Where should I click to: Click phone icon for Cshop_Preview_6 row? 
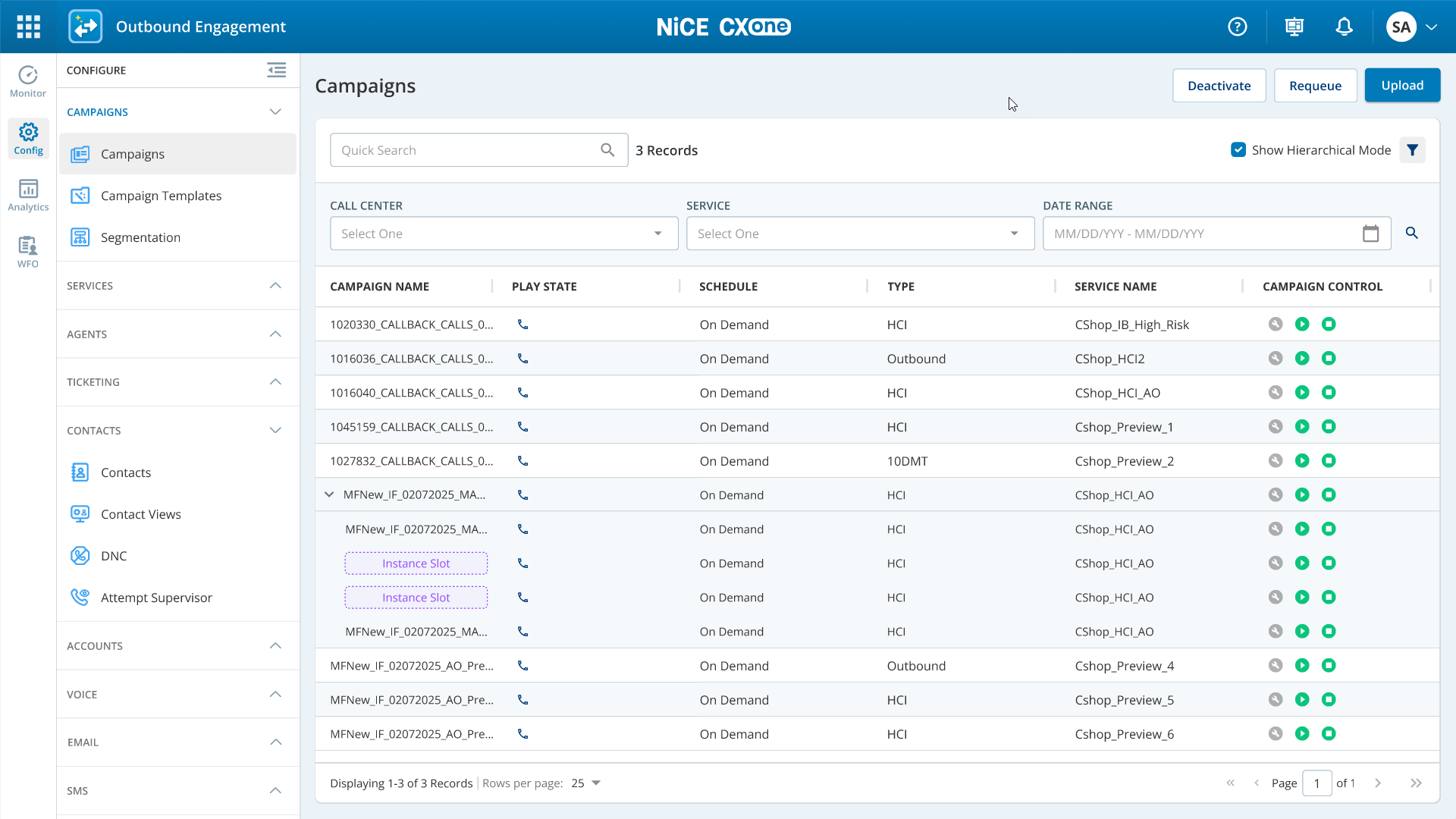(x=522, y=734)
